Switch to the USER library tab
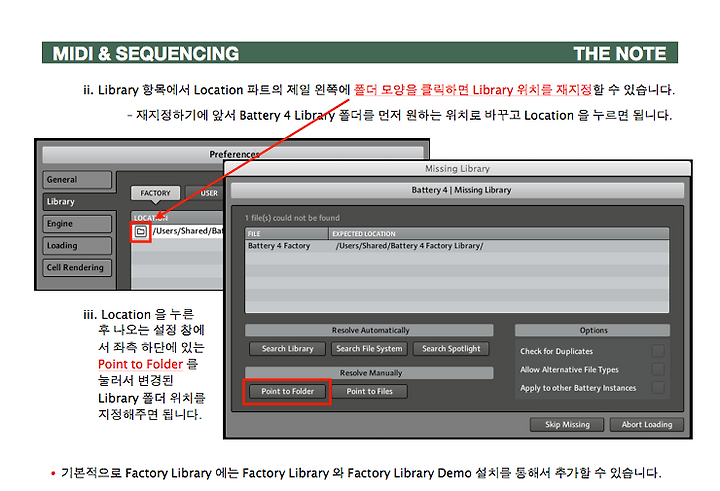 [x=205, y=193]
